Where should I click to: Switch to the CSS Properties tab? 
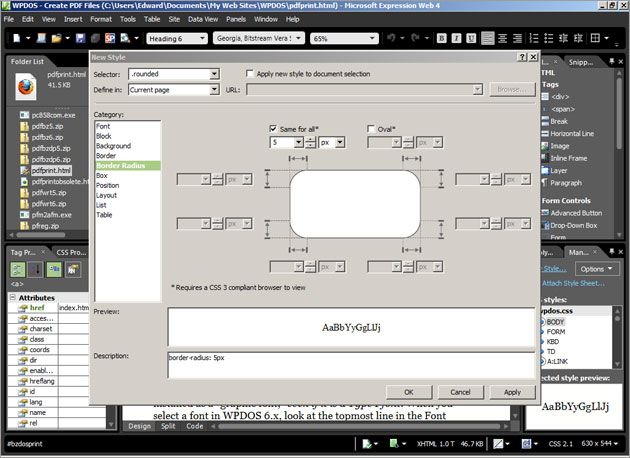71,252
